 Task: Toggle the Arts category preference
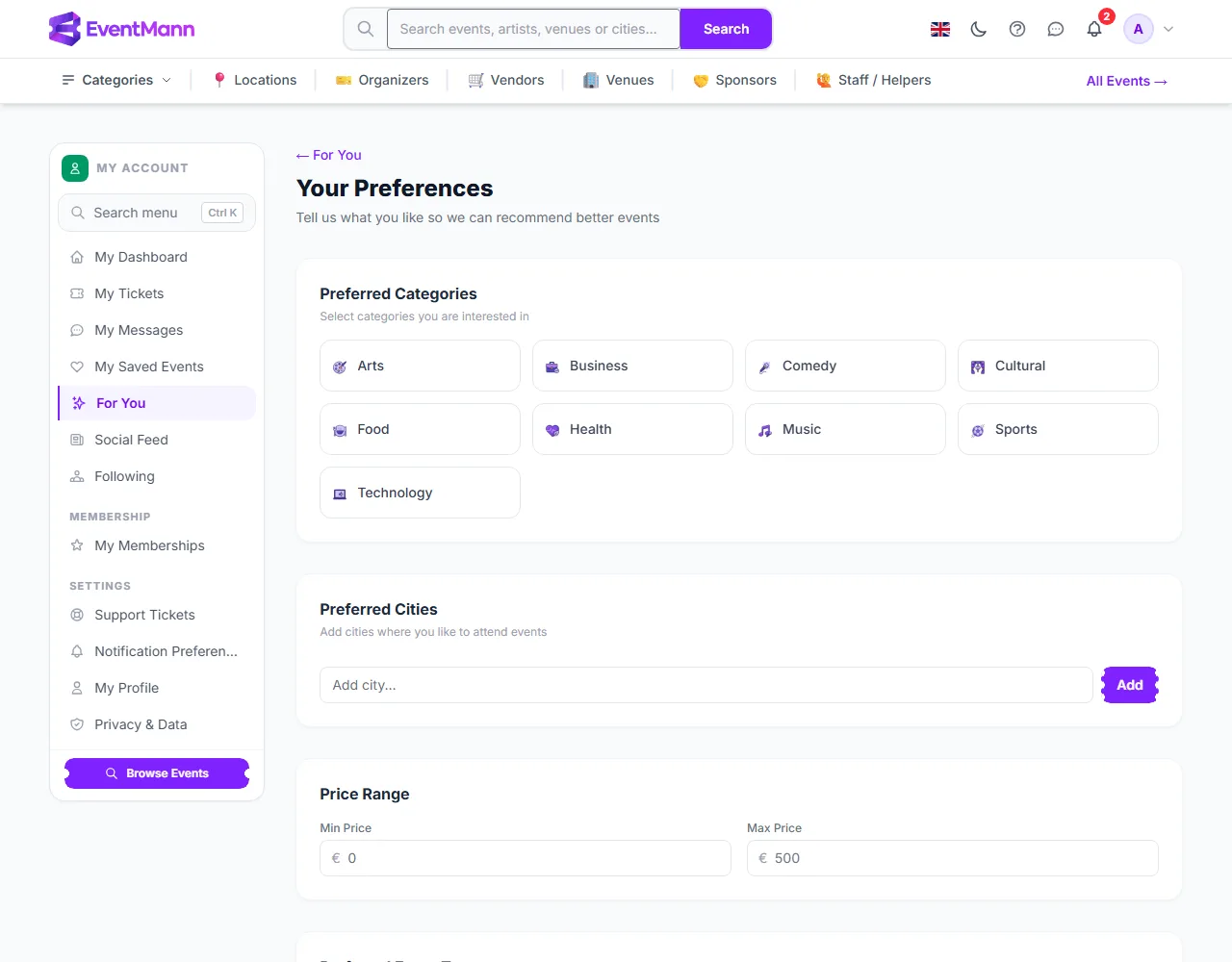click(x=420, y=366)
